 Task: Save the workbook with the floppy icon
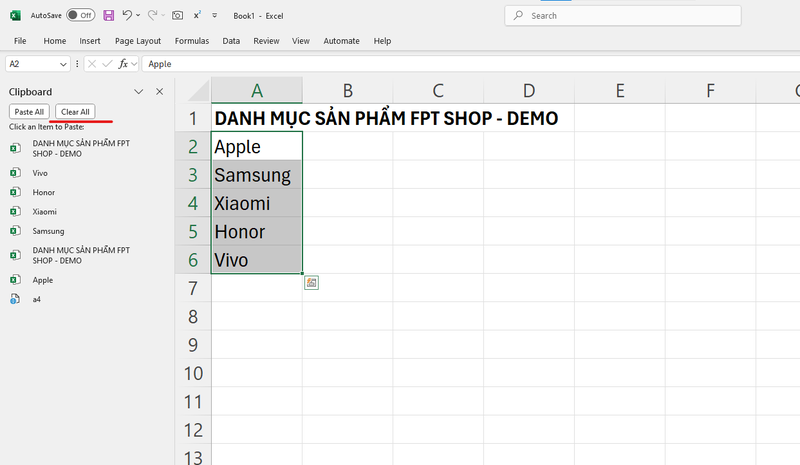[x=109, y=15]
